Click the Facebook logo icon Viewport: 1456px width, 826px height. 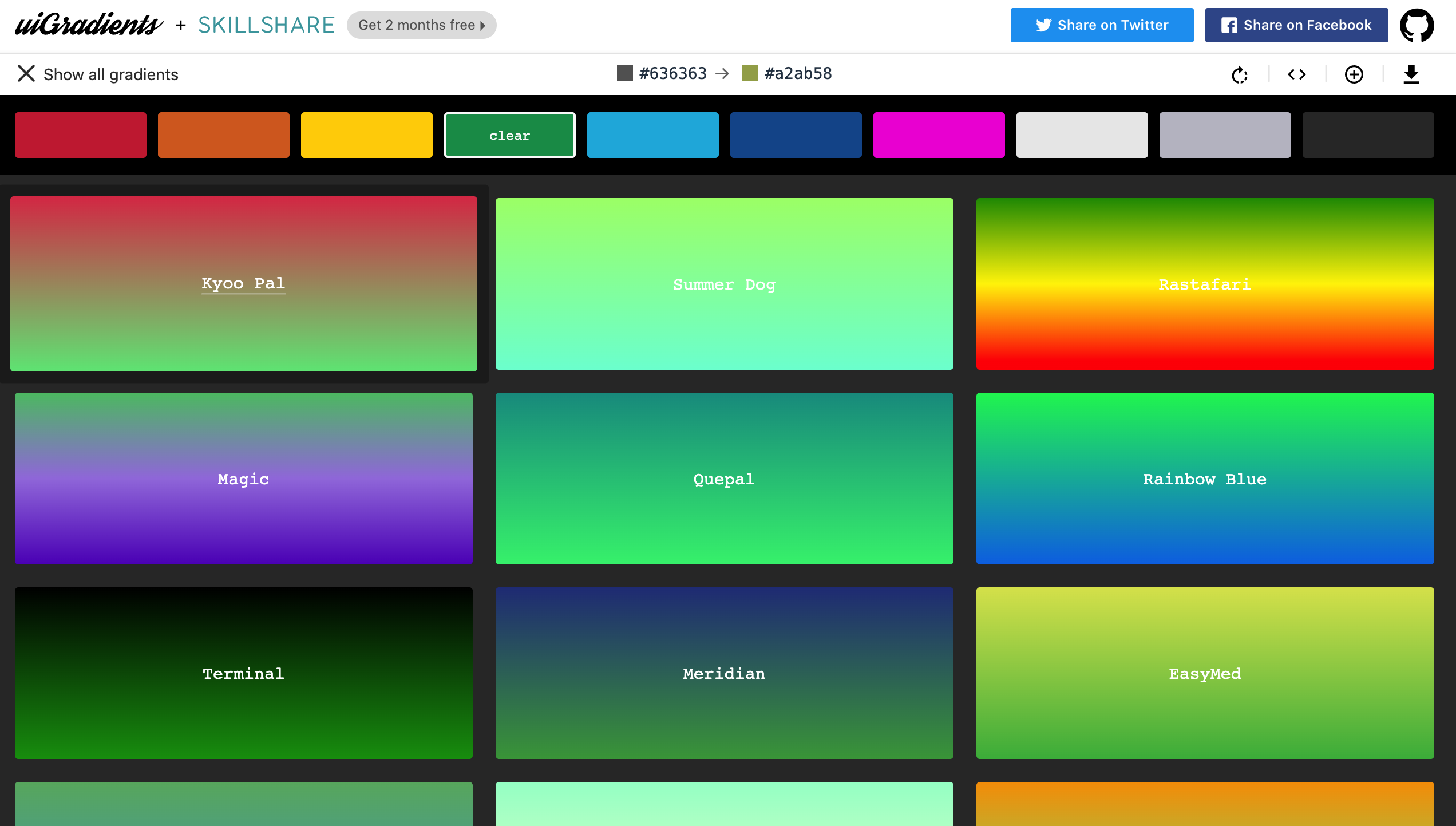click(1229, 25)
